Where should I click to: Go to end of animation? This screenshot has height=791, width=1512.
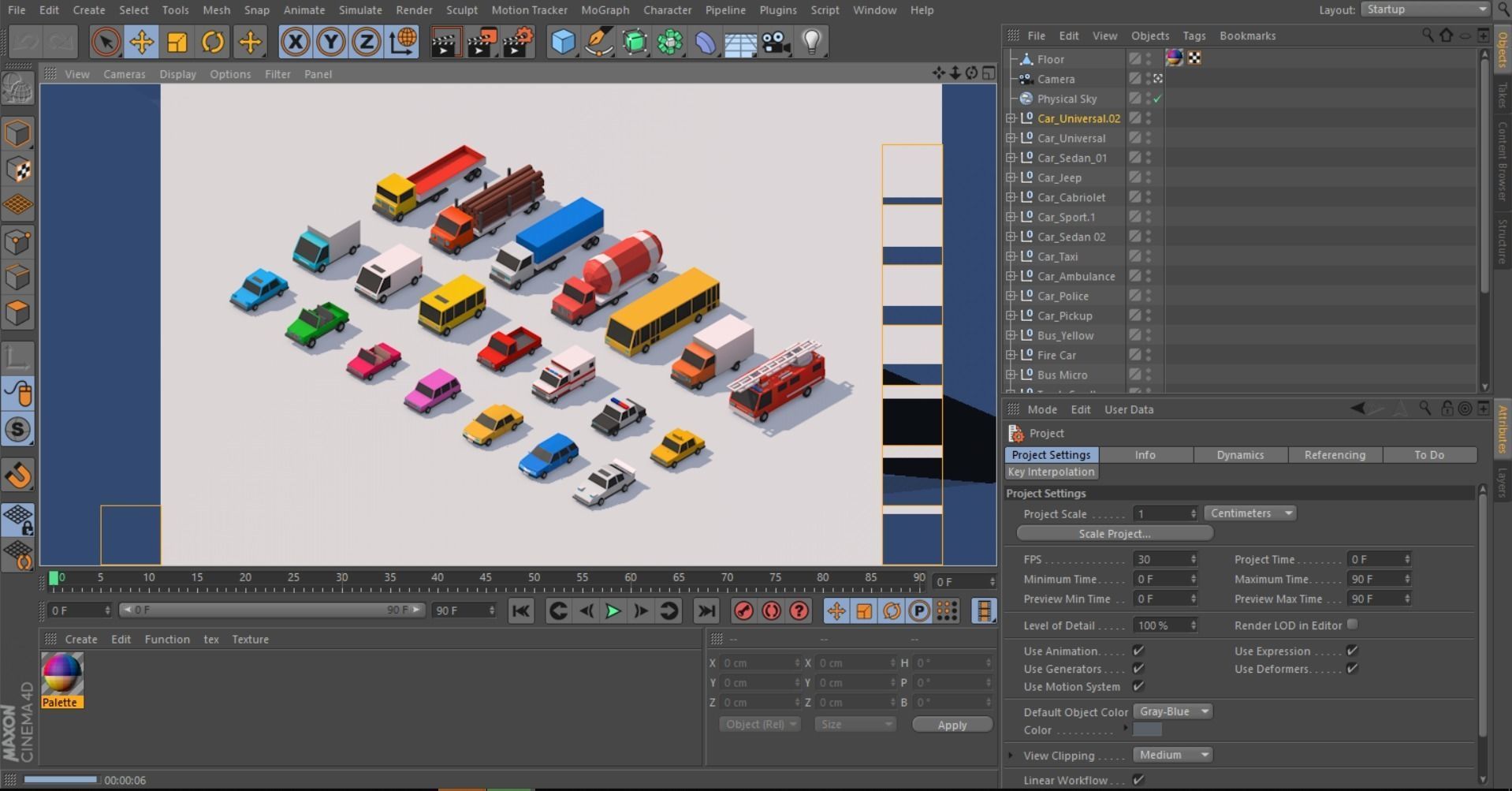[x=706, y=611]
